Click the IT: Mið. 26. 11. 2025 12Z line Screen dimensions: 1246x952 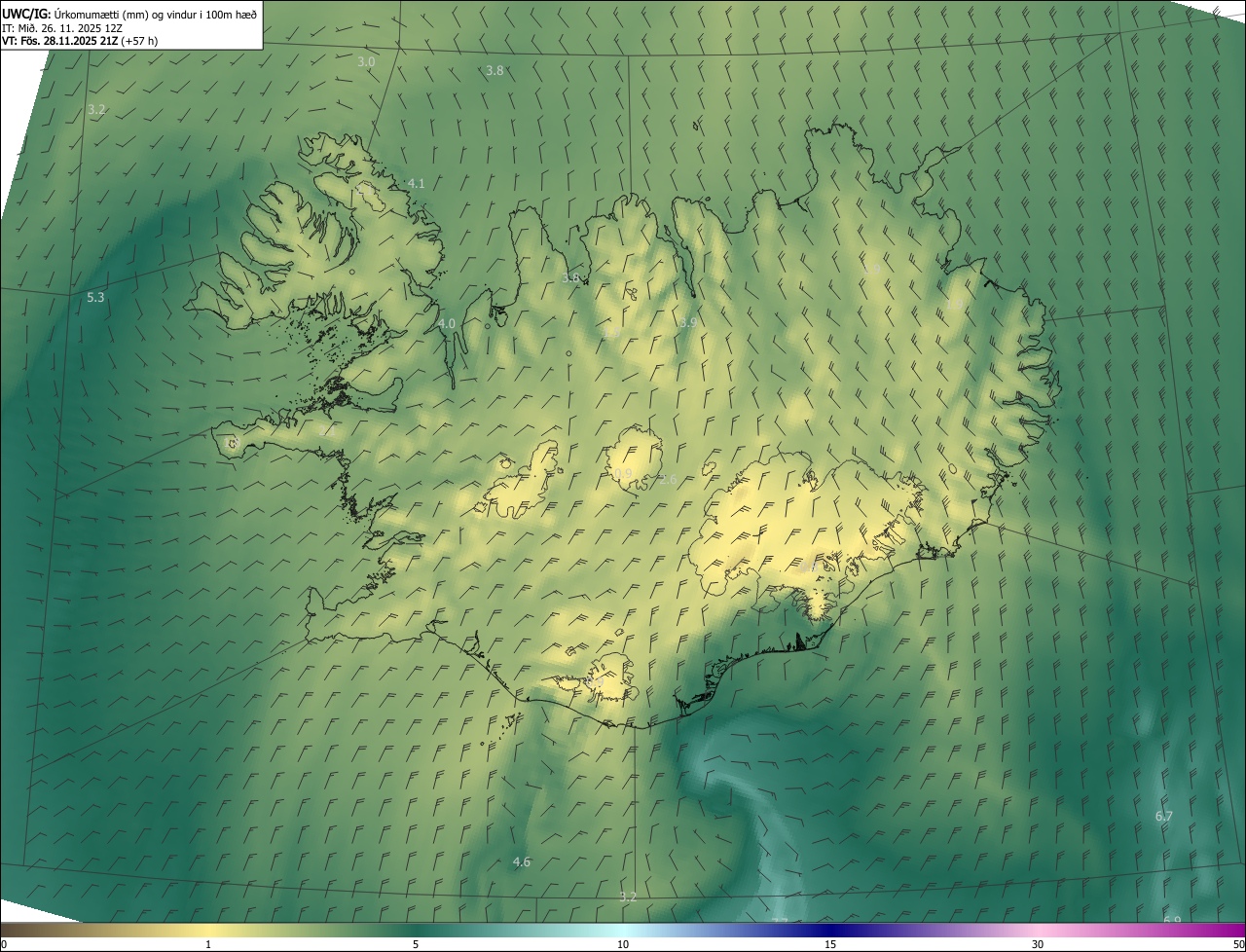[62, 27]
